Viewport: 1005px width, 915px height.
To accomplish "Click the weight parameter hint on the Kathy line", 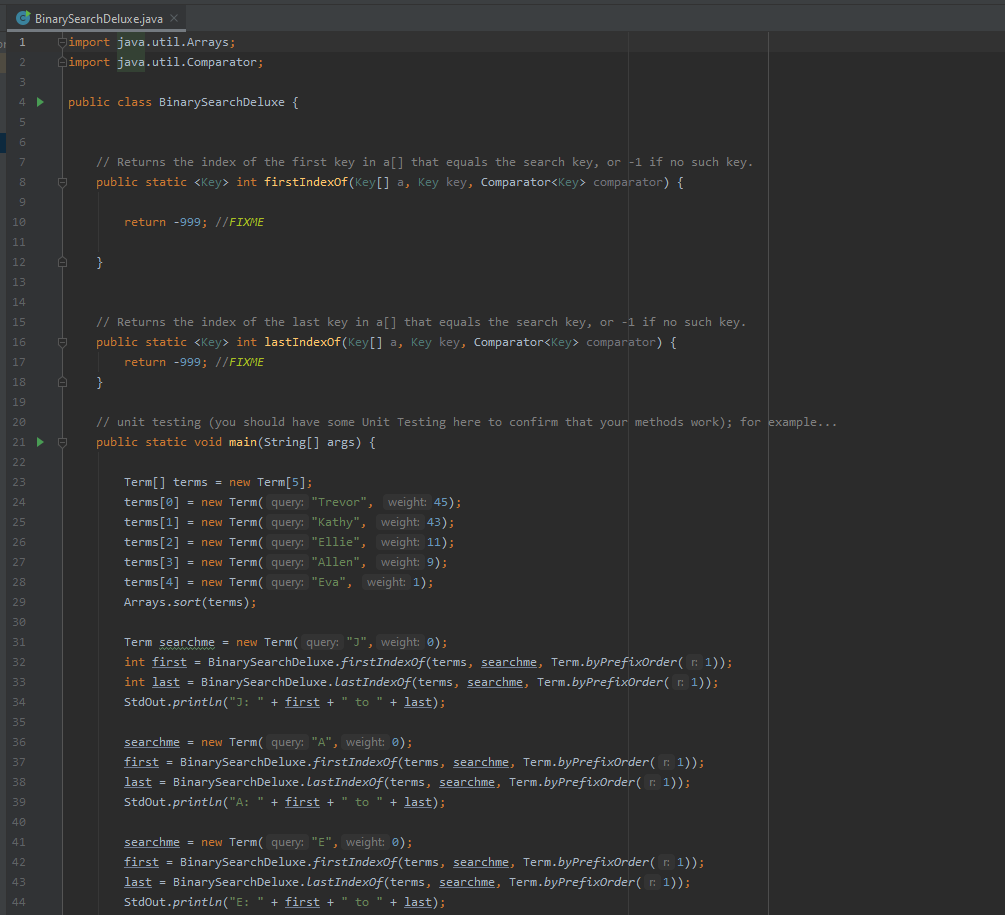I will click(400, 522).
